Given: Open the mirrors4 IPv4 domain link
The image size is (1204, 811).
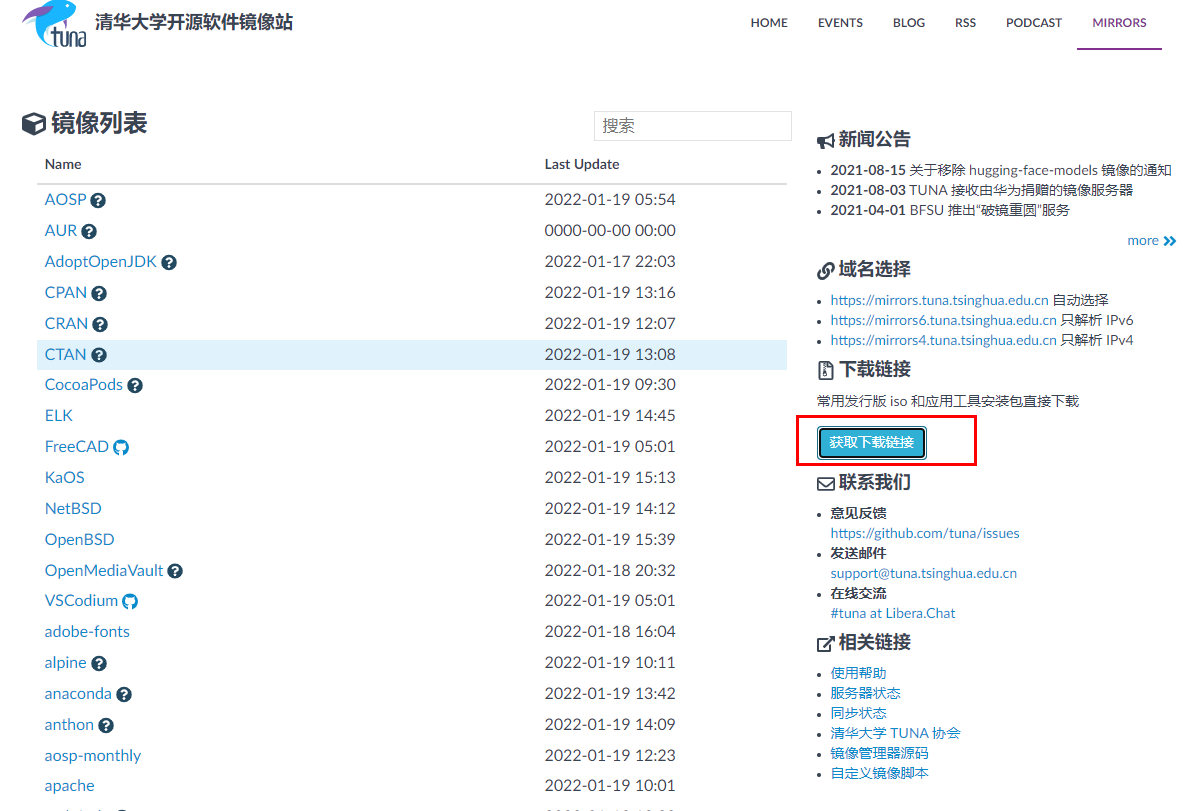Looking at the screenshot, I should [944, 340].
